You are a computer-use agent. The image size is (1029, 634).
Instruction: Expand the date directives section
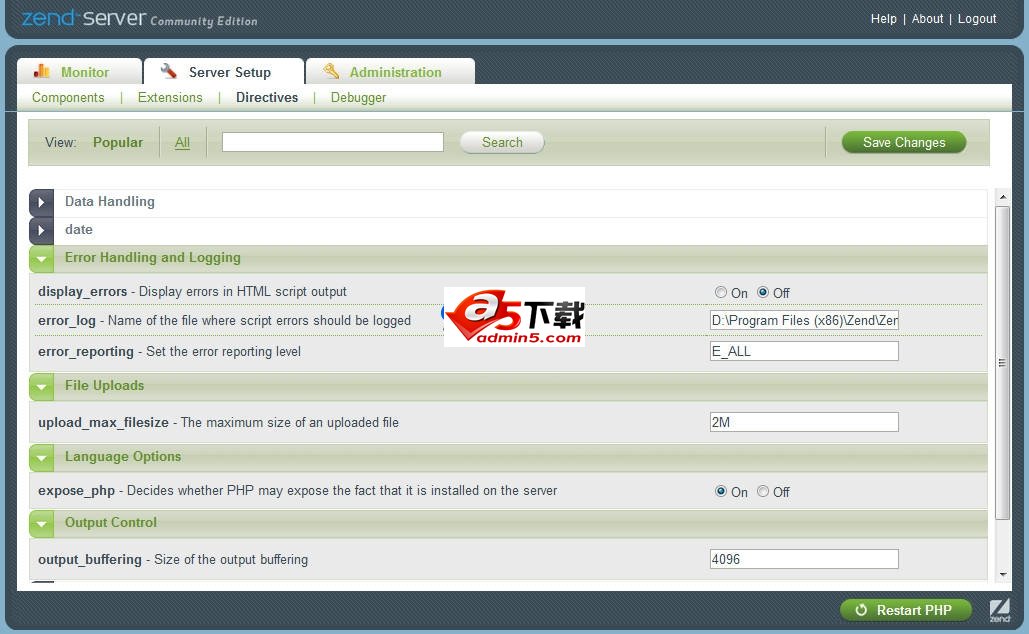(x=41, y=229)
